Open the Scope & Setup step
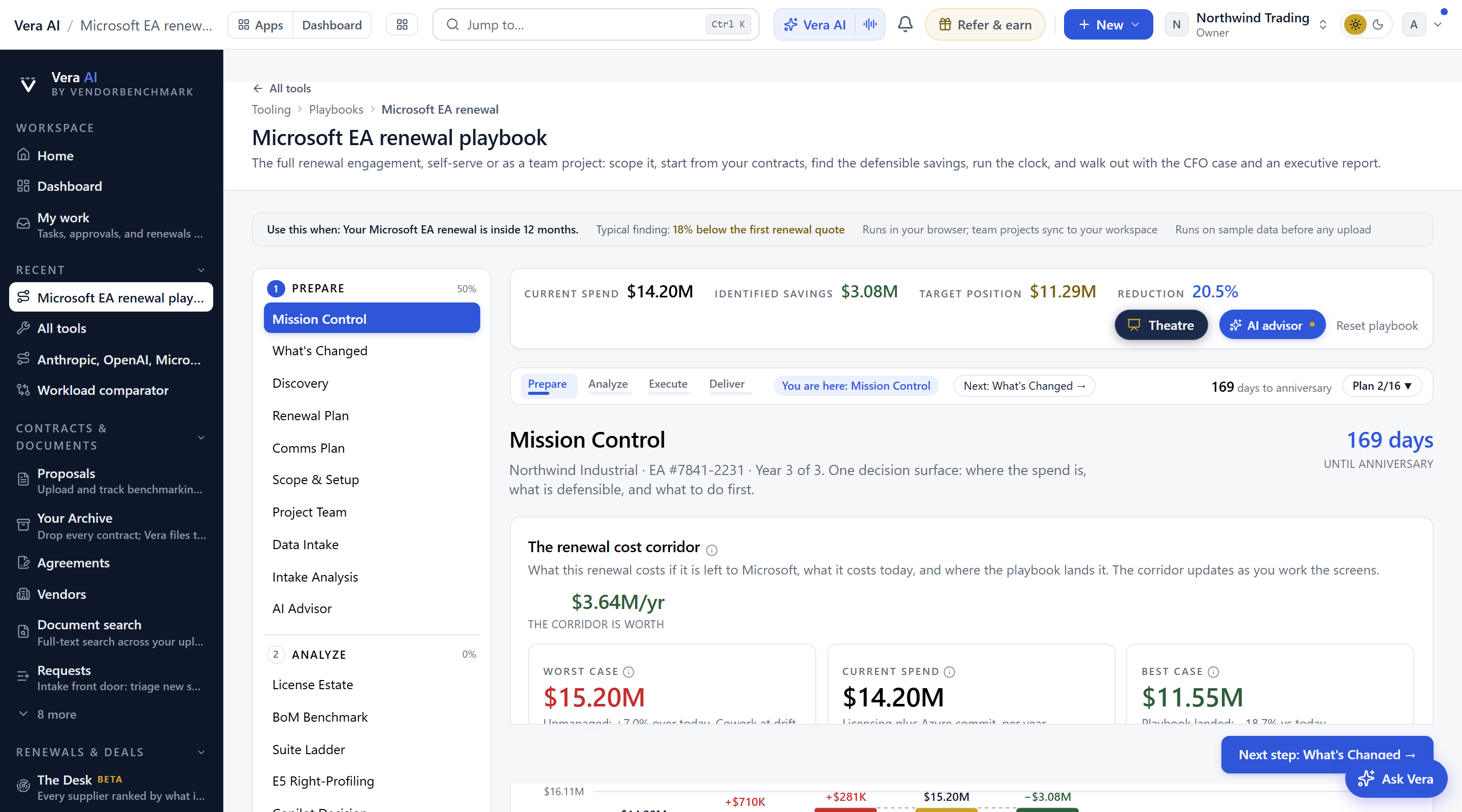1462x812 pixels. [x=372, y=480]
